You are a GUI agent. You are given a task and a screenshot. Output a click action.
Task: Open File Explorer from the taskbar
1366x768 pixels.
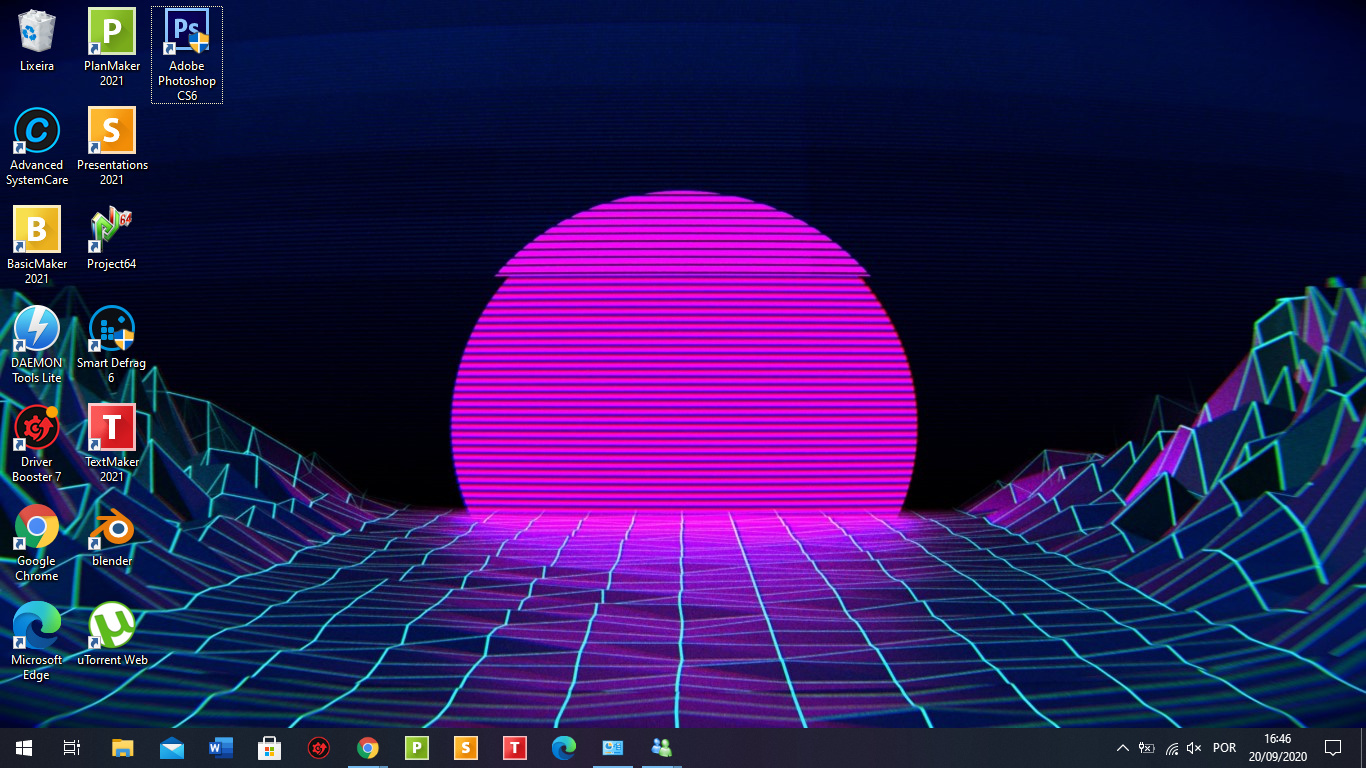[122, 748]
